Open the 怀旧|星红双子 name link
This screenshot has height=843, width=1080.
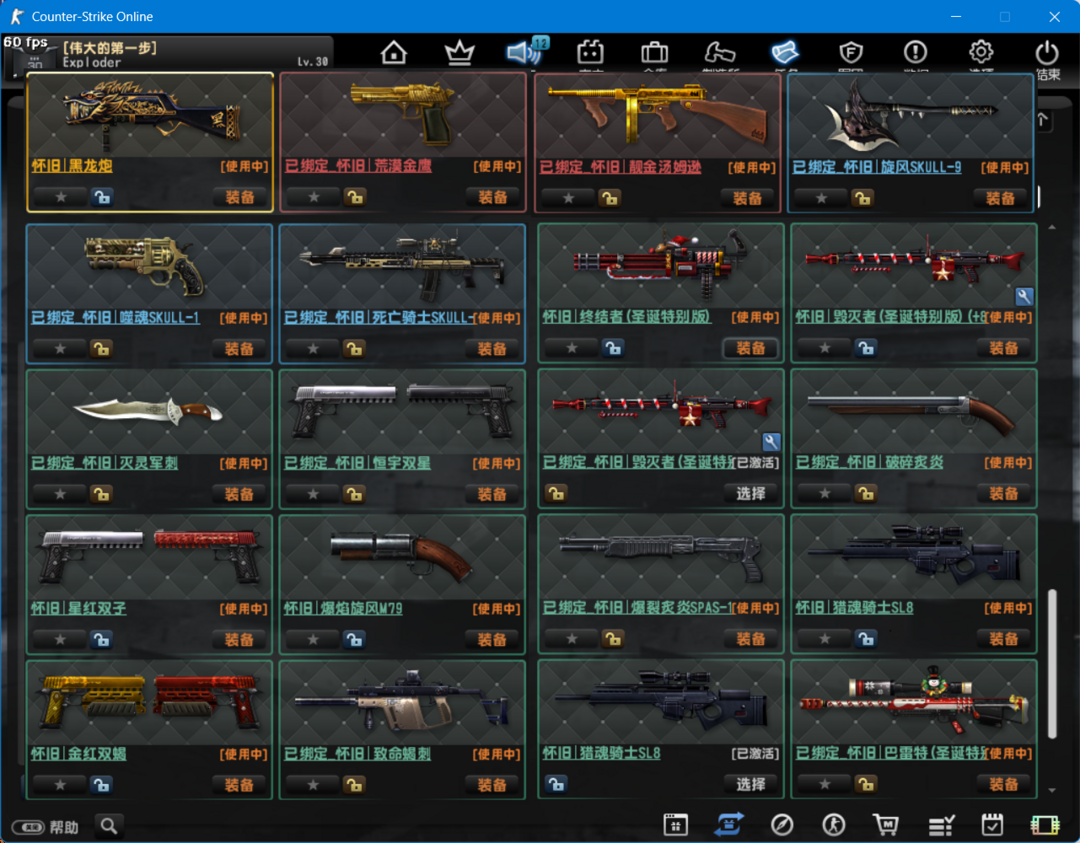[x=79, y=608]
